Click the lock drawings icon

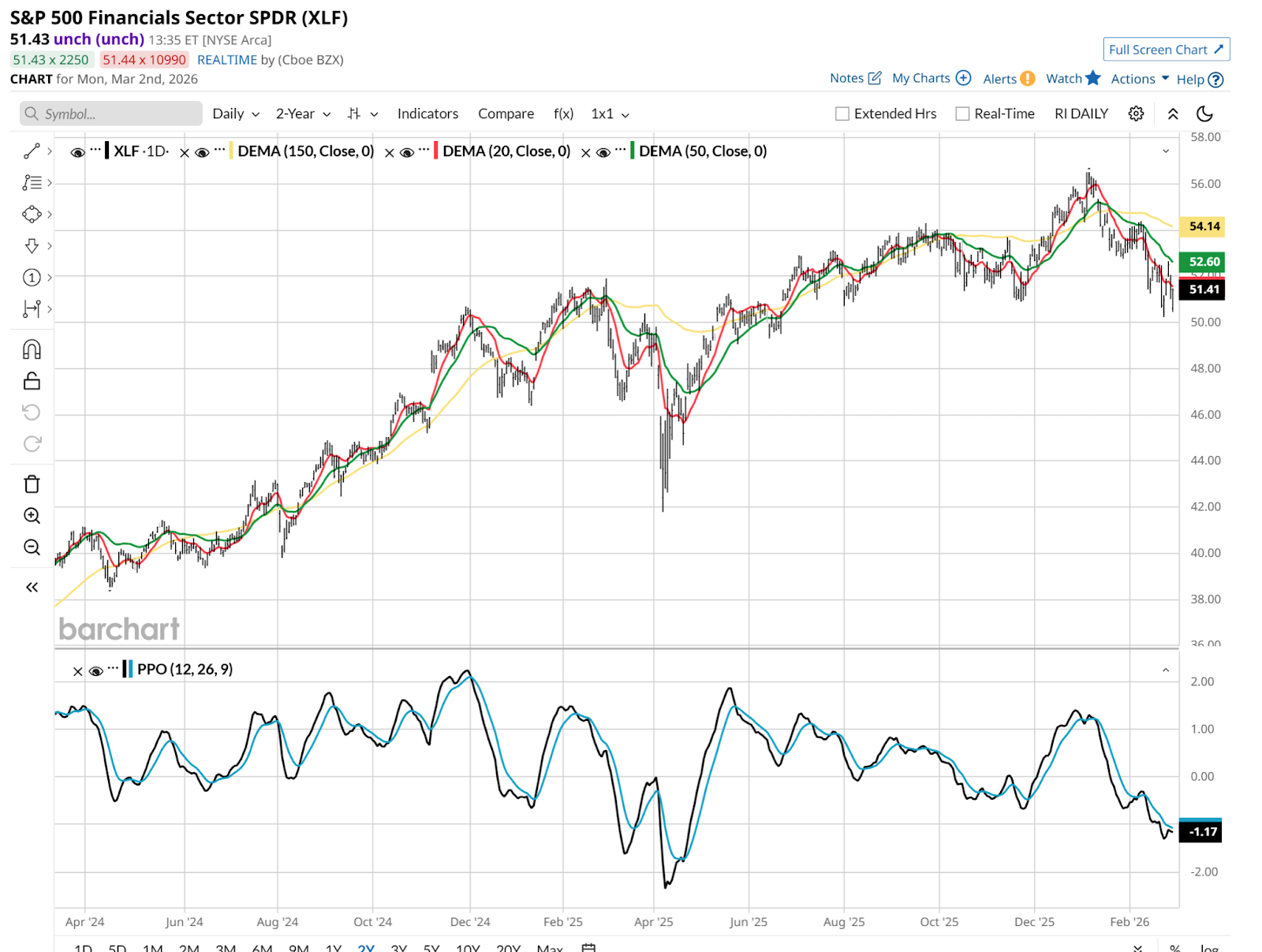click(x=32, y=381)
